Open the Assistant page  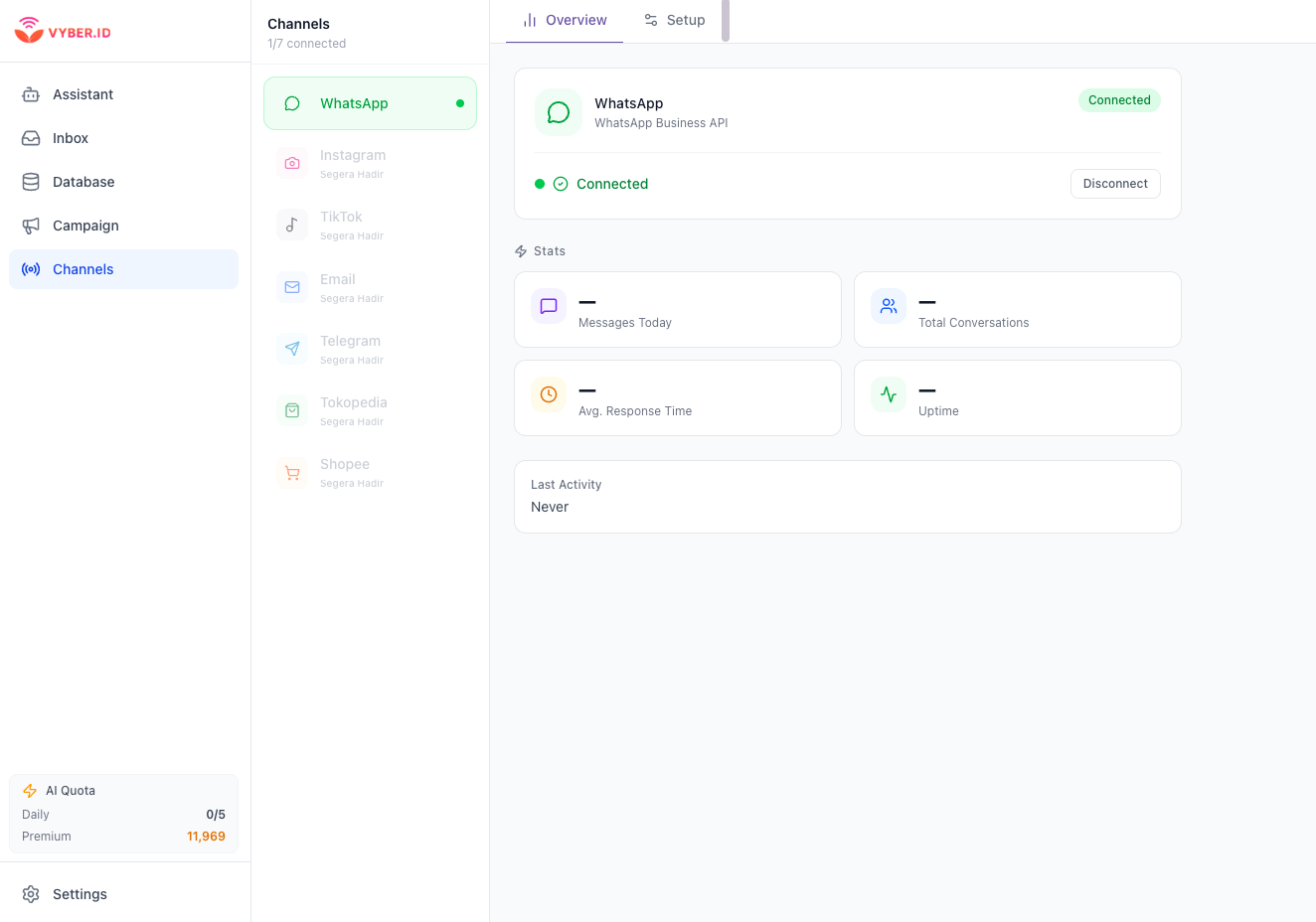pos(123,94)
